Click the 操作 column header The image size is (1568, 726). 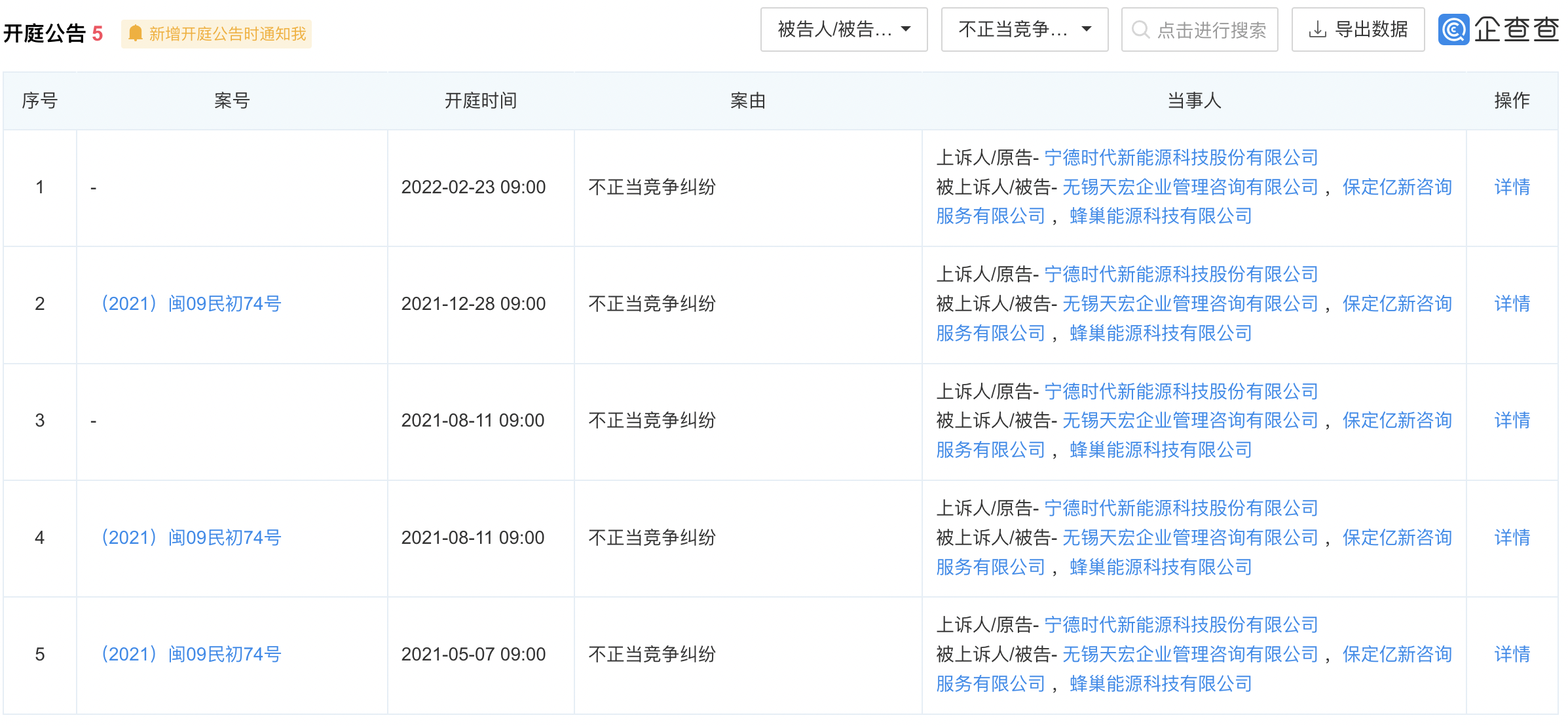1512,101
